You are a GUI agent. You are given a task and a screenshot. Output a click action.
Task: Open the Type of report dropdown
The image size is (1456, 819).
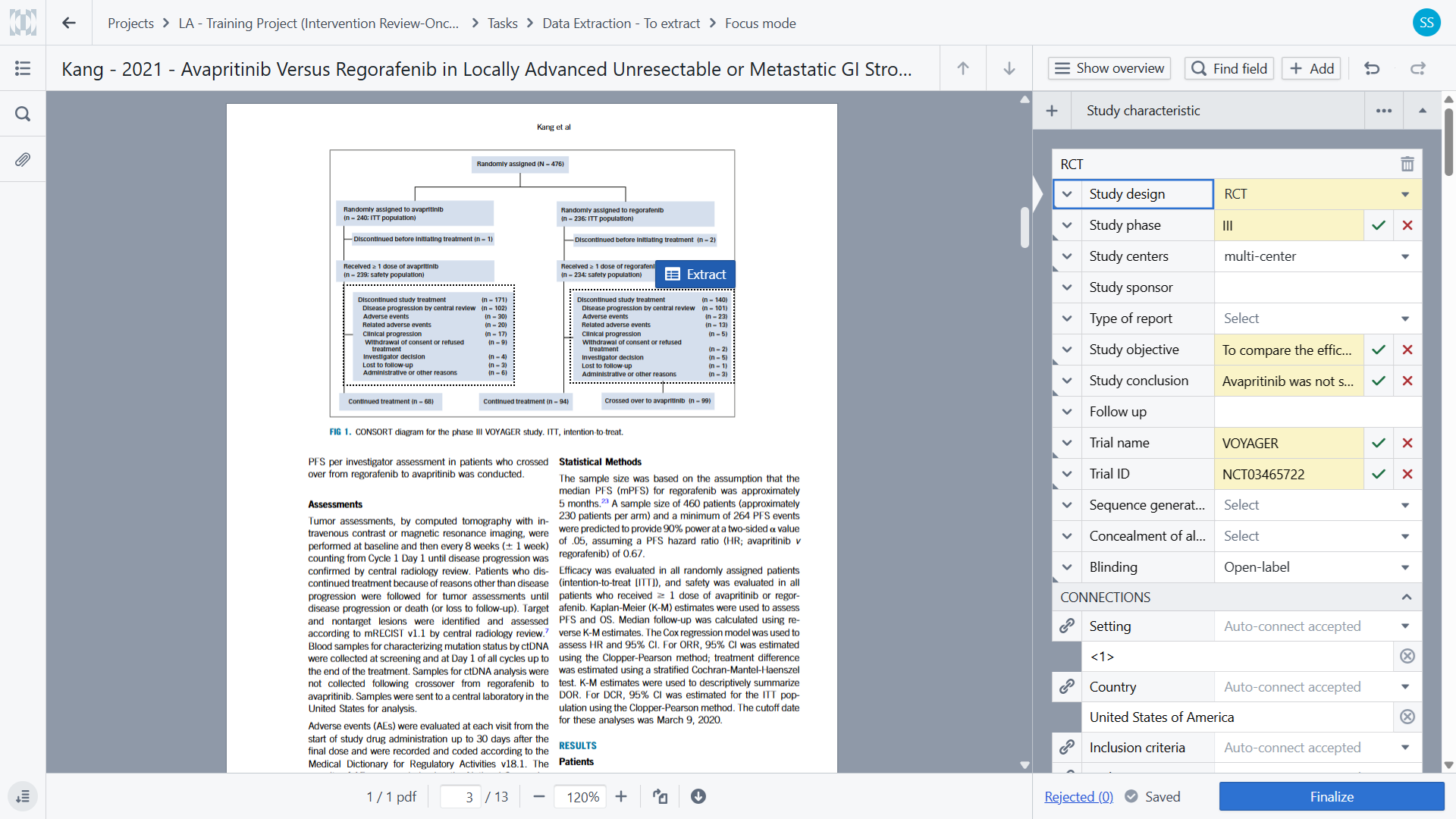pyautogui.click(x=1317, y=318)
